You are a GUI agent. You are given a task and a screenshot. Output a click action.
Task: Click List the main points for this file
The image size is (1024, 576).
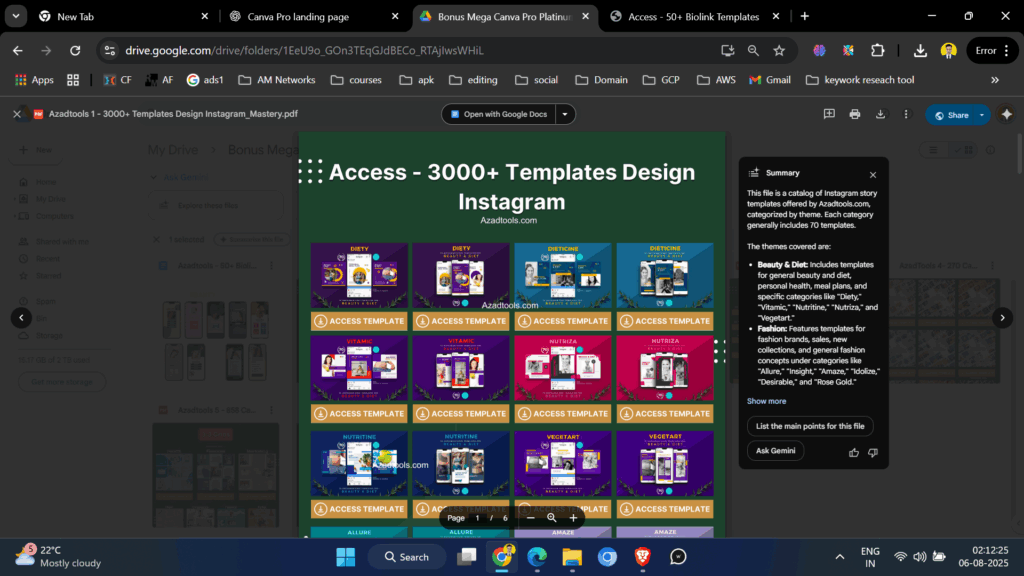[x=810, y=426]
